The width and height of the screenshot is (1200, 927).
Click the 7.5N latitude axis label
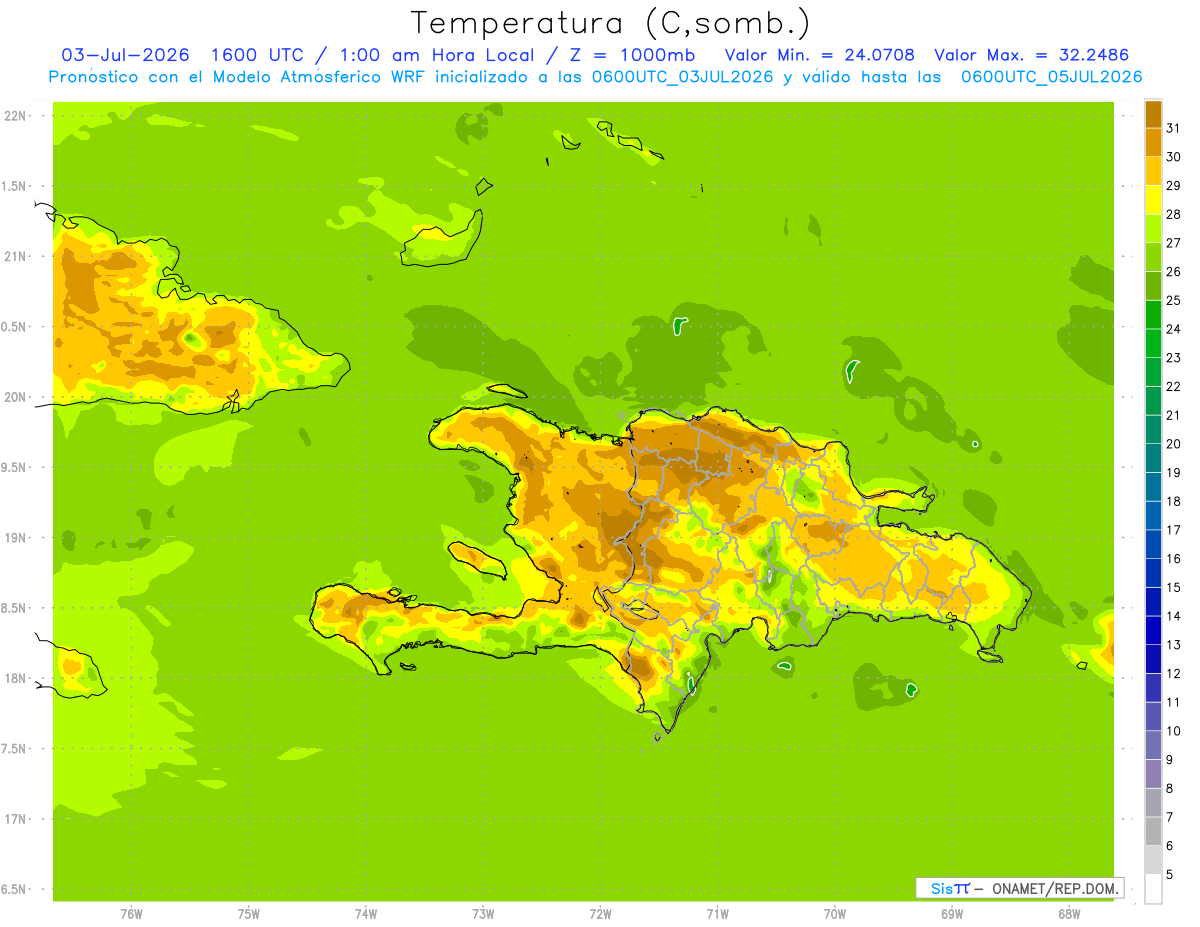click(x=14, y=749)
